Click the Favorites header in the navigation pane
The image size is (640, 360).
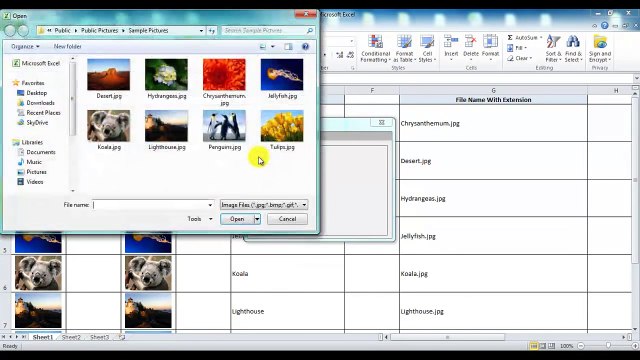(28, 83)
